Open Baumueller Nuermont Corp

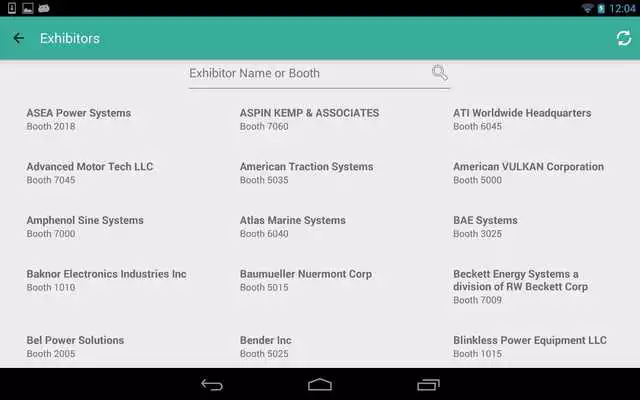[306, 280]
